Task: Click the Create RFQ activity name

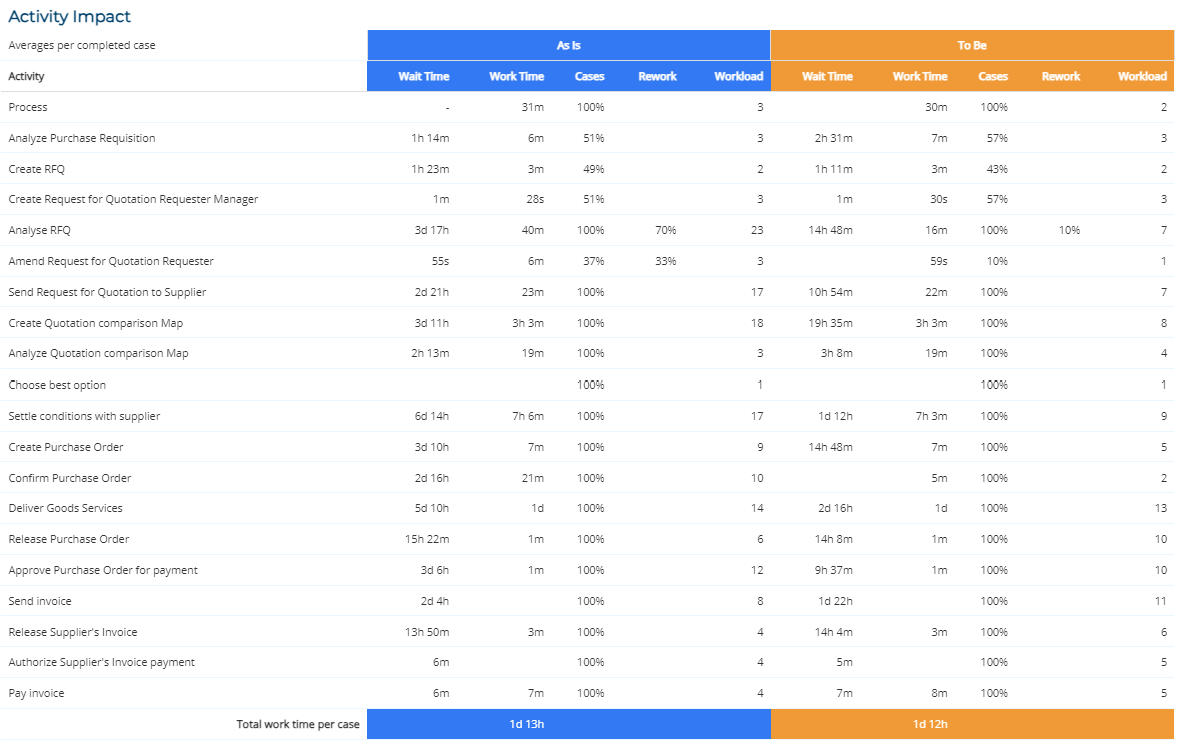Action: (x=37, y=169)
